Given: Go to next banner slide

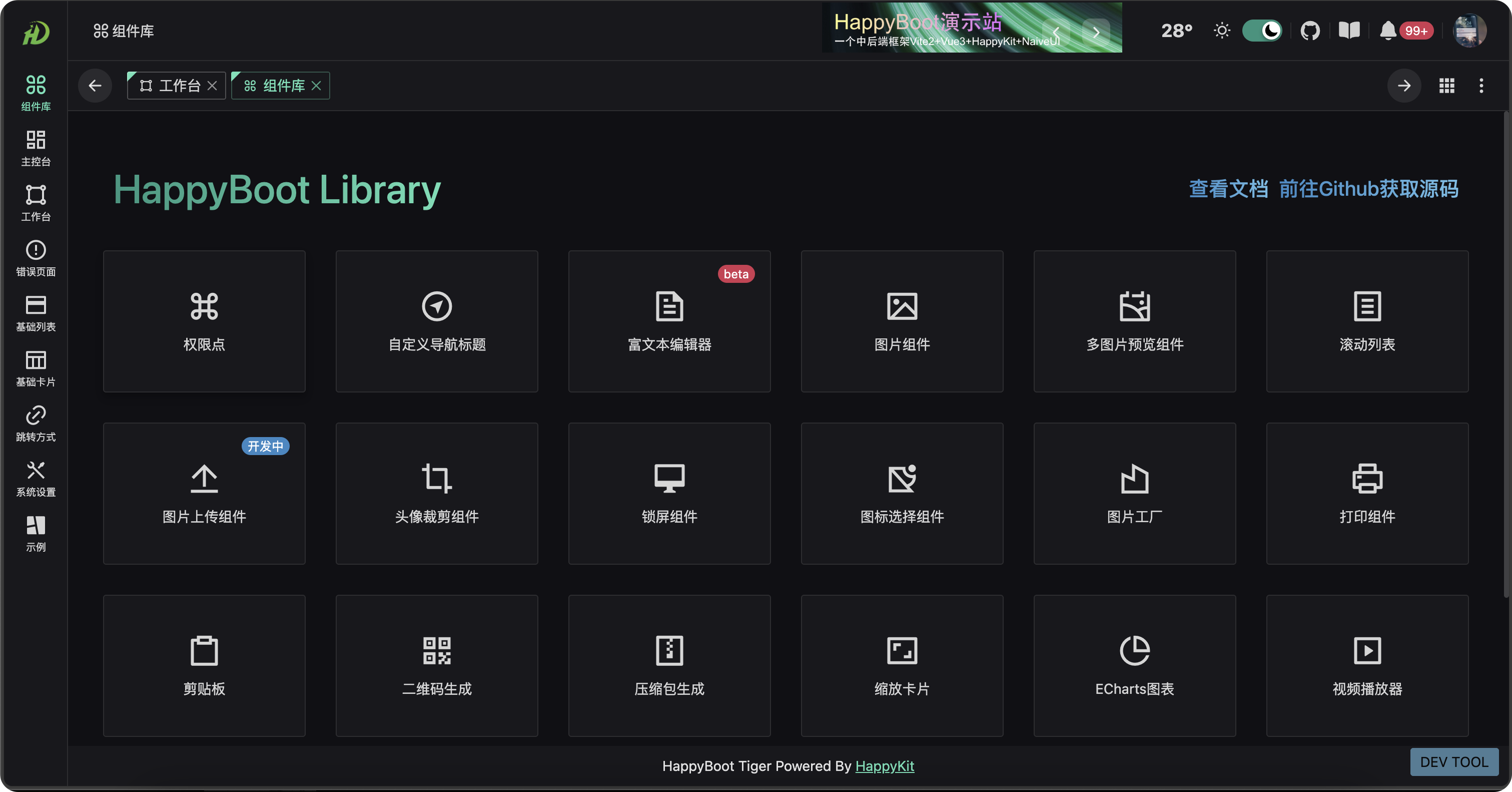Looking at the screenshot, I should (x=1096, y=32).
